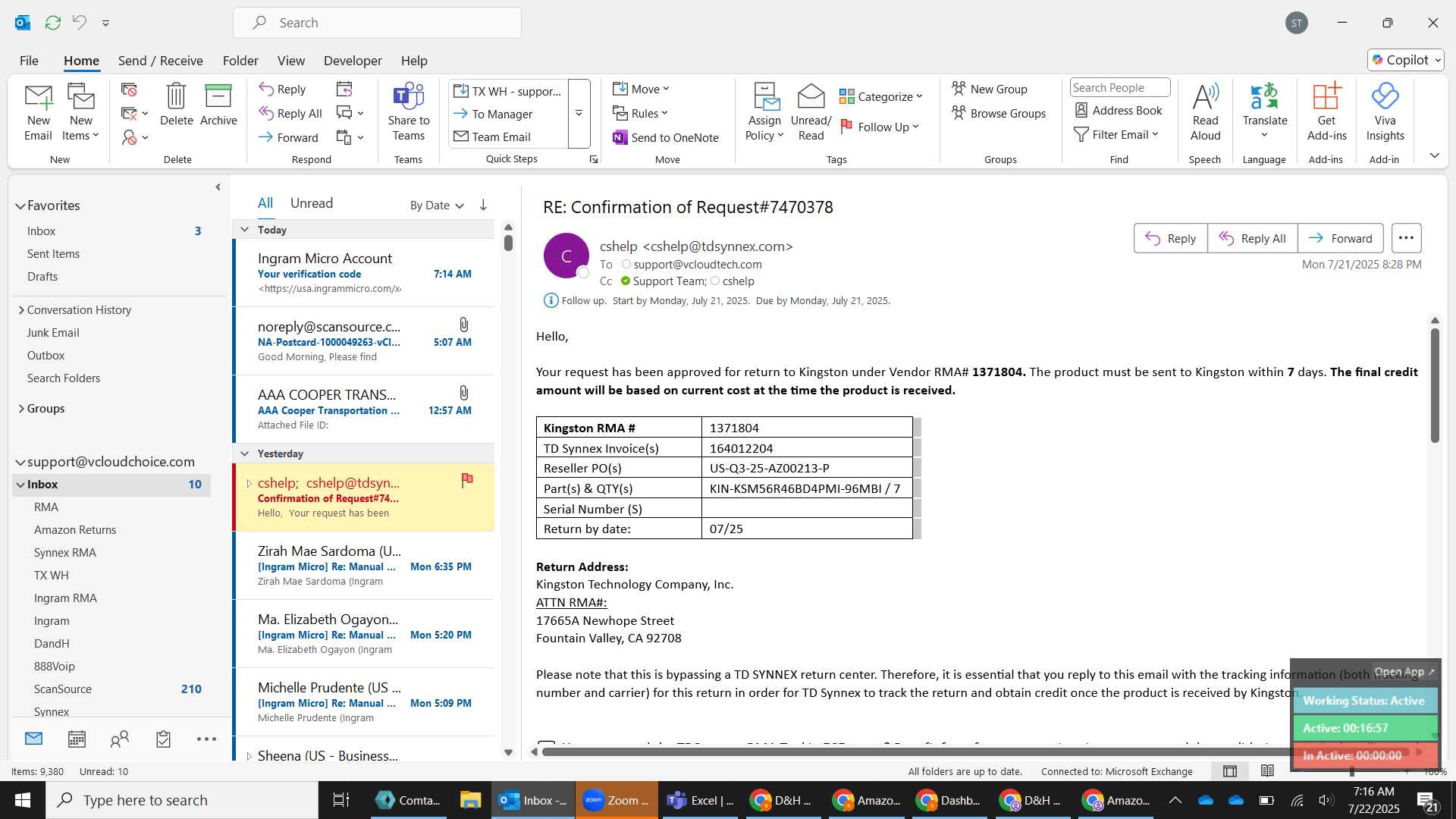1456x819 pixels.
Task: Click the Search People field
Action: coord(1119,87)
